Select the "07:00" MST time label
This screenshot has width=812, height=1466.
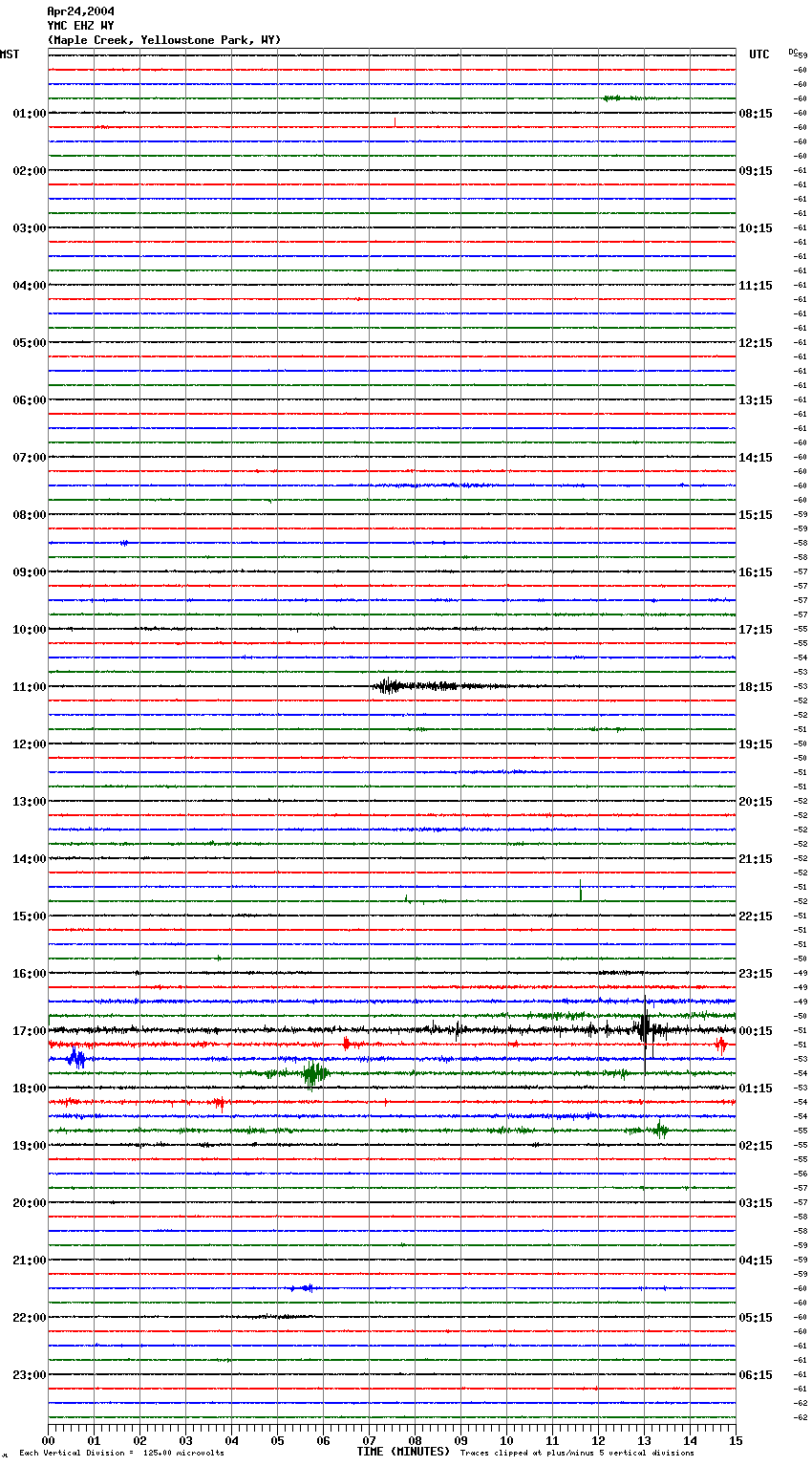coord(29,457)
